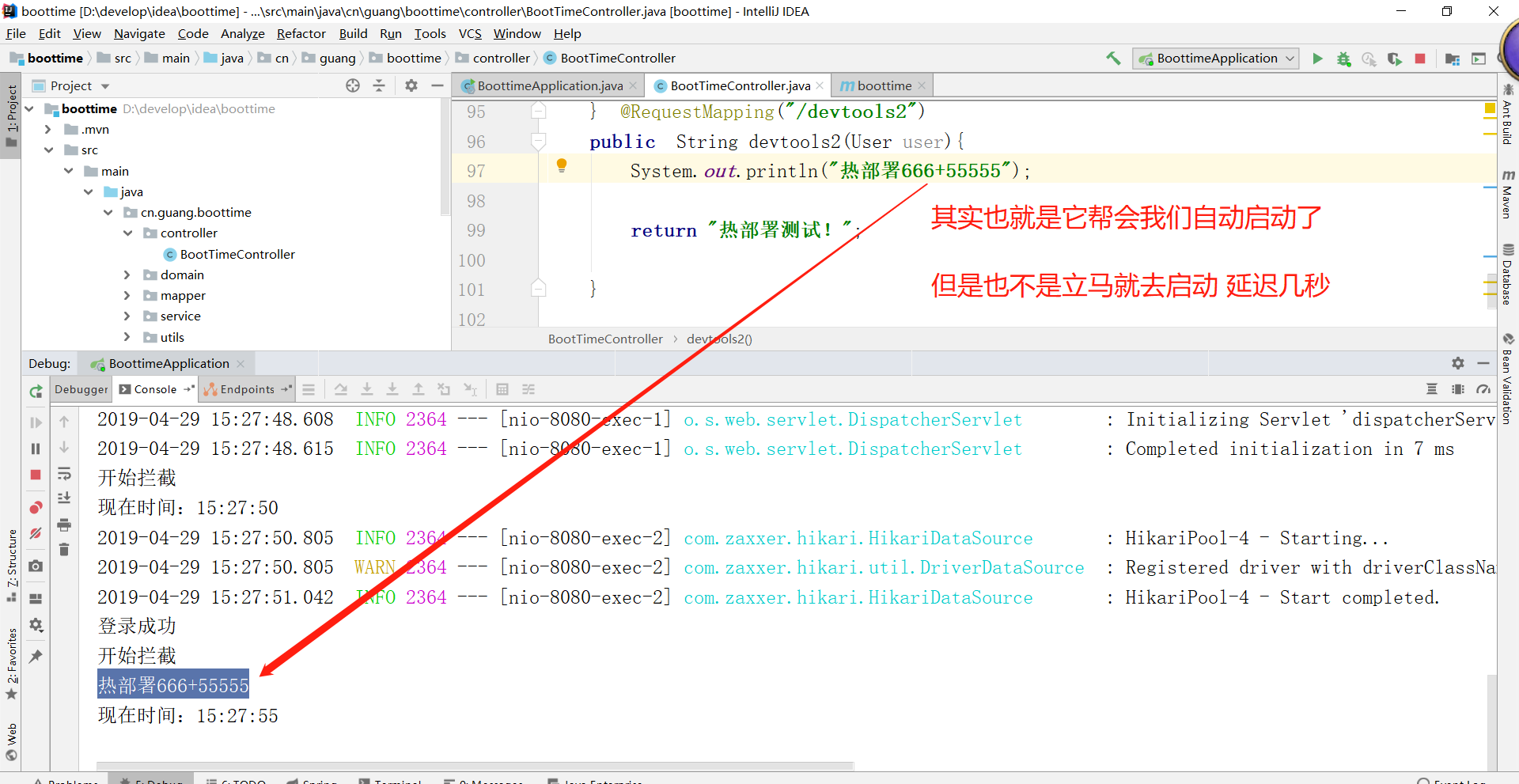Open the Navigate menu
The height and width of the screenshot is (784, 1519).
(x=139, y=33)
